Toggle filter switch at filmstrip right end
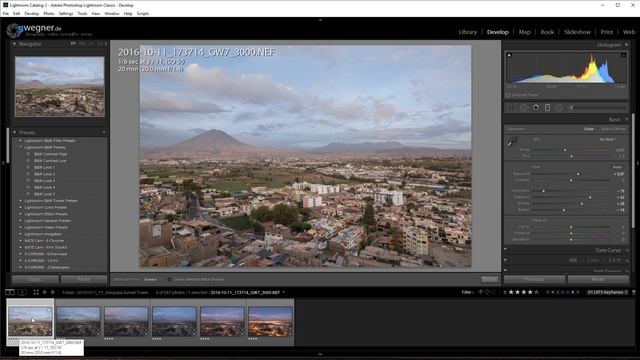 coord(633,292)
